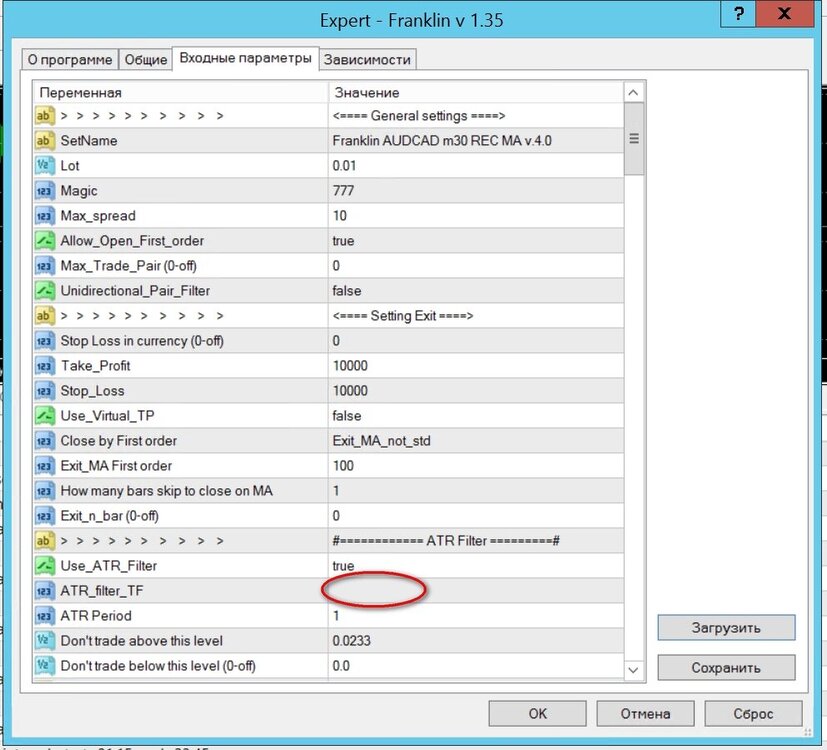Image resolution: width=827 pixels, height=750 pixels.
Task: Click the Сброс reset button
Action: (753, 714)
